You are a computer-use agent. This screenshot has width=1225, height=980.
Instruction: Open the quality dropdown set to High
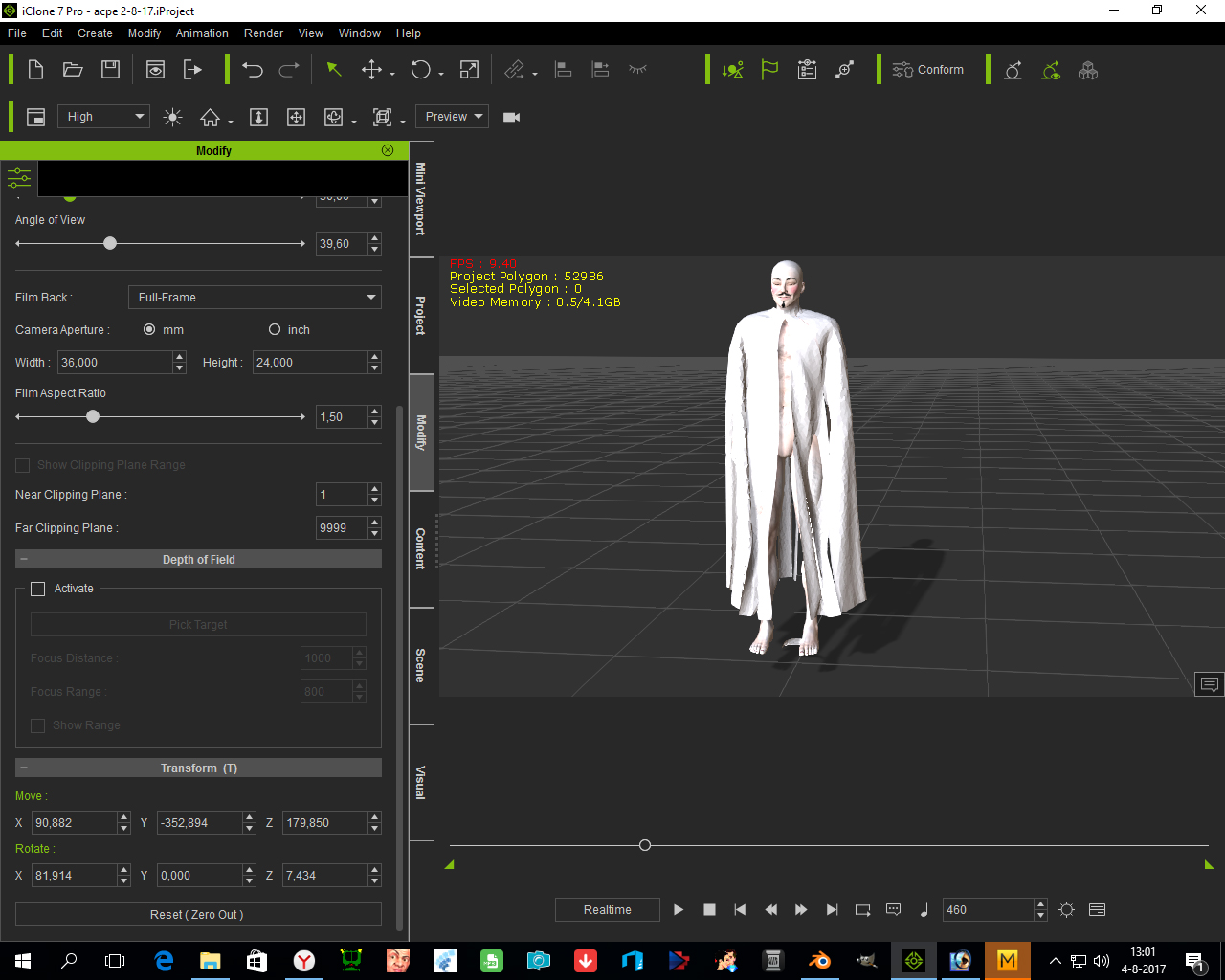[103, 117]
